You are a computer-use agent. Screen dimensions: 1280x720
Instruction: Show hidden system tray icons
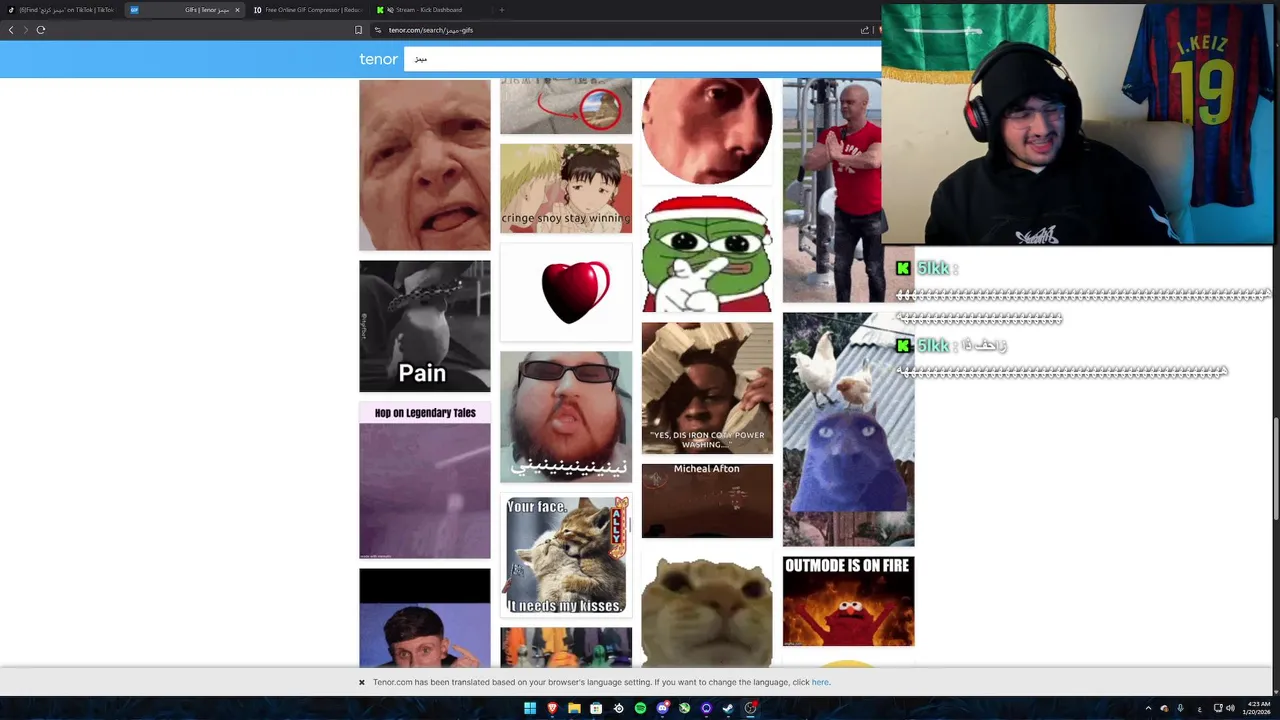pos(1148,708)
